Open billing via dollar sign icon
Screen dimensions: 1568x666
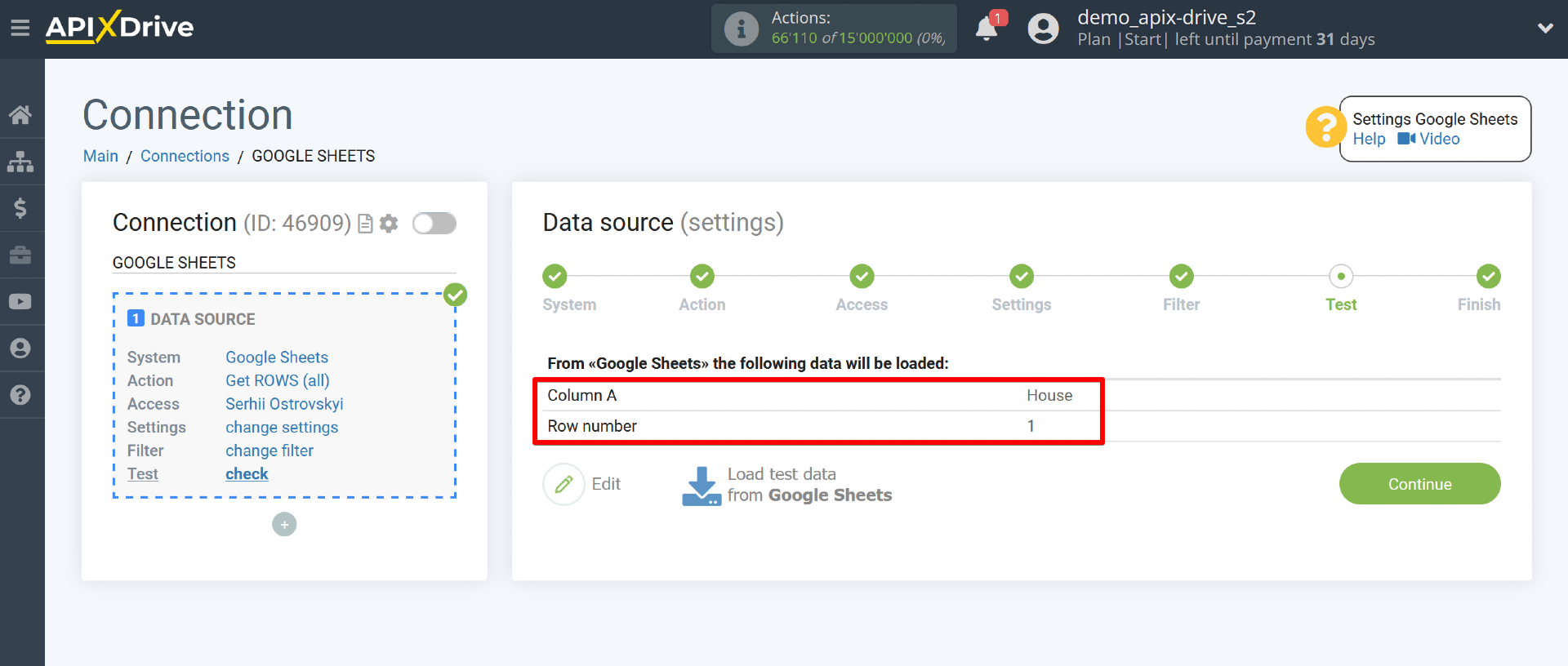[20, 208]
